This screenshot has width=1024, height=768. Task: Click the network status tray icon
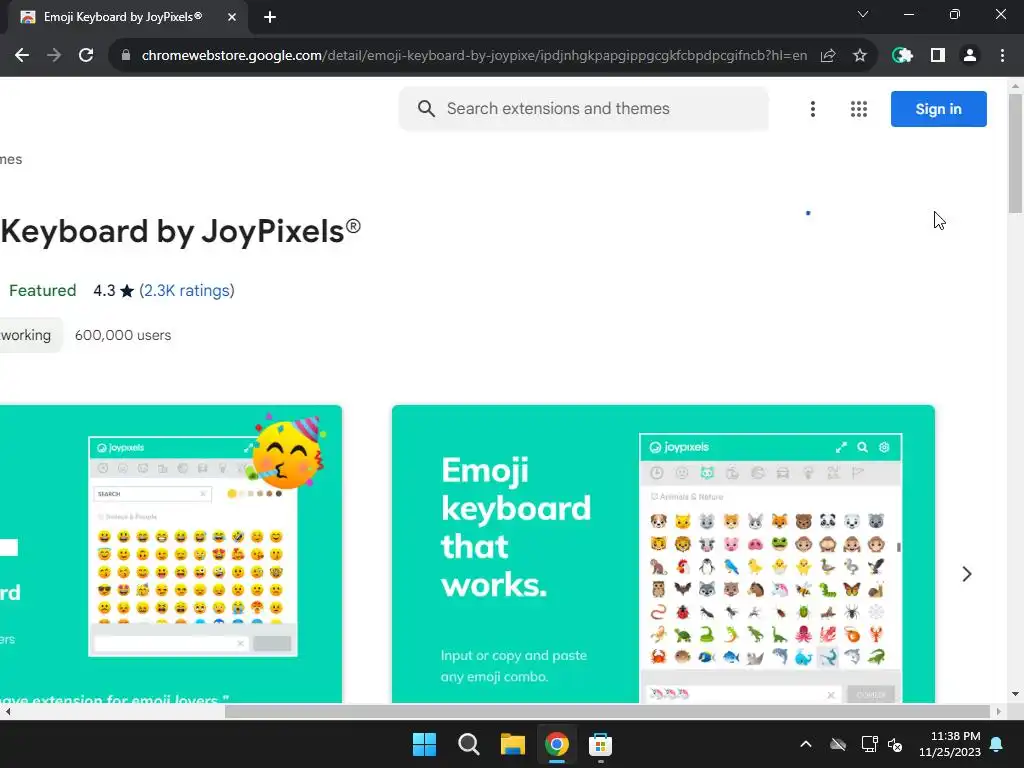click(869, 744)
